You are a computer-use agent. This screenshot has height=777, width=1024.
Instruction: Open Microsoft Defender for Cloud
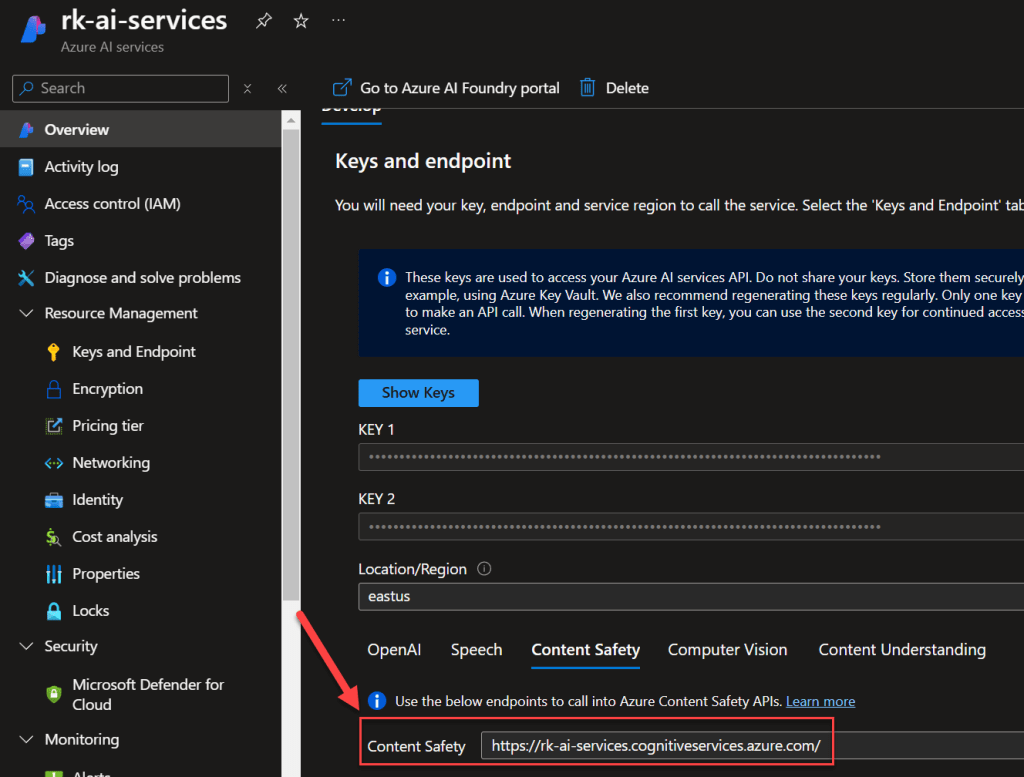coord(148,694)
